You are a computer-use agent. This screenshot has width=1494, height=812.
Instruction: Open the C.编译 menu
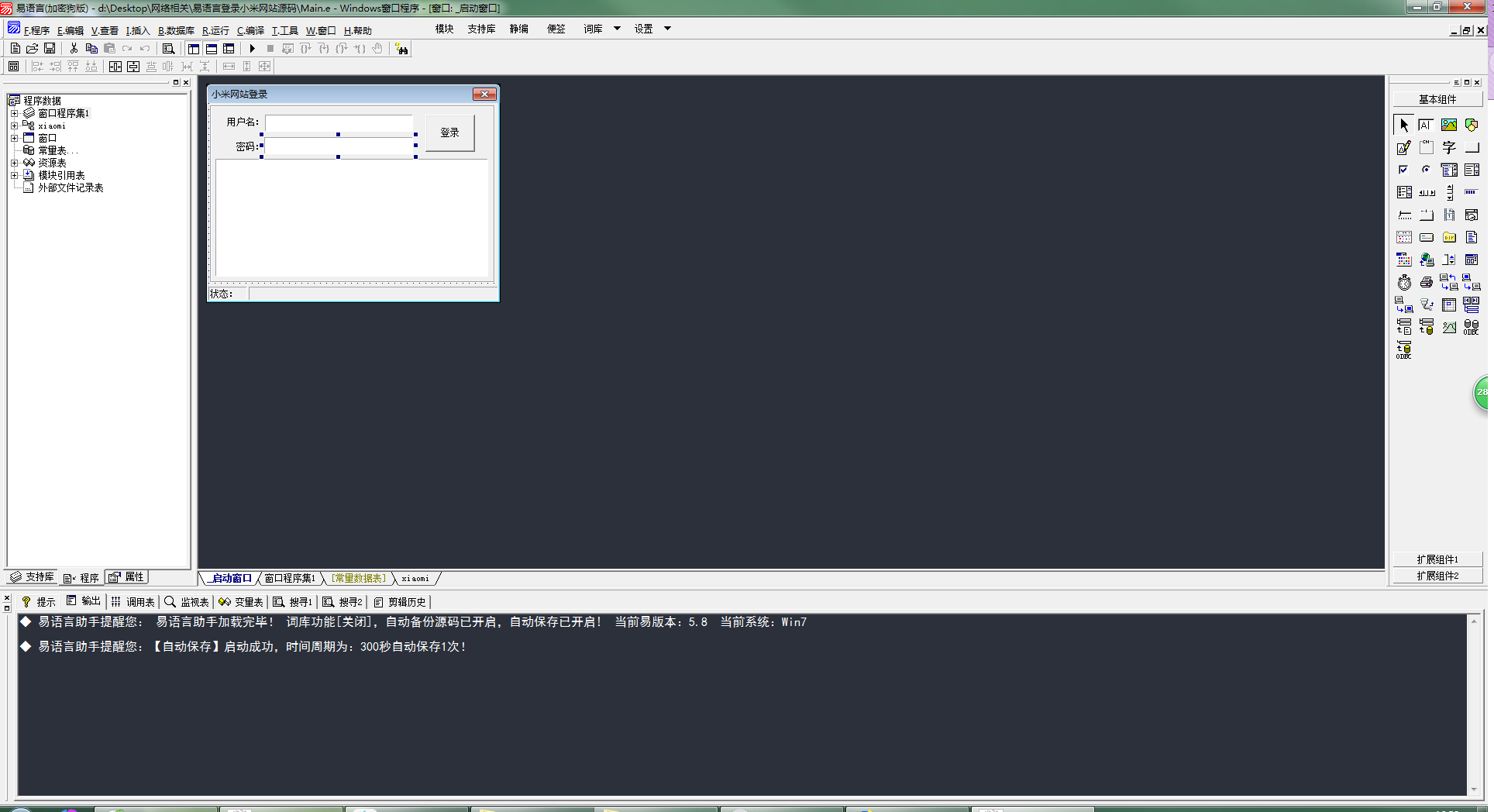click(x=250, y=31)
